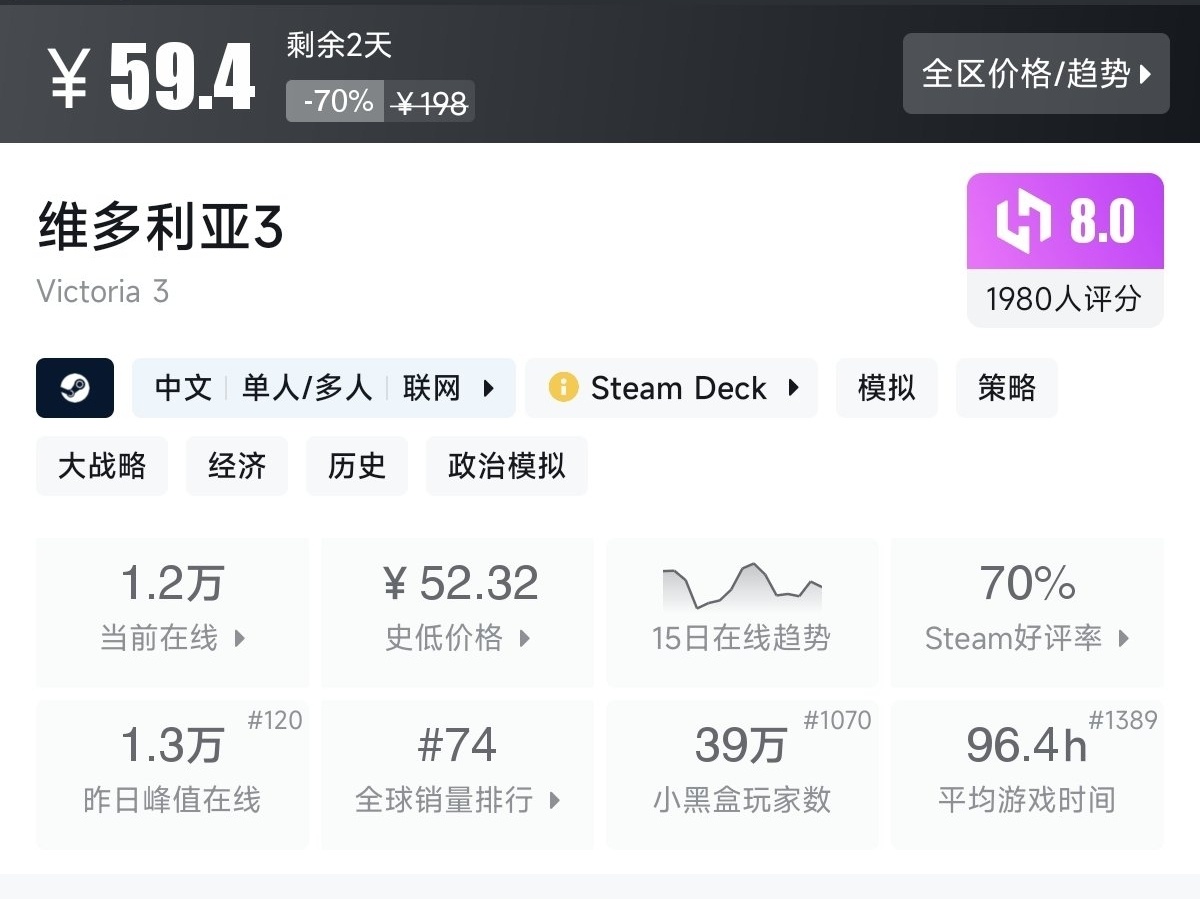Screen dimensions: 1200x899
Task: Select the 政治模拟 tag
Action: [506, 466]
